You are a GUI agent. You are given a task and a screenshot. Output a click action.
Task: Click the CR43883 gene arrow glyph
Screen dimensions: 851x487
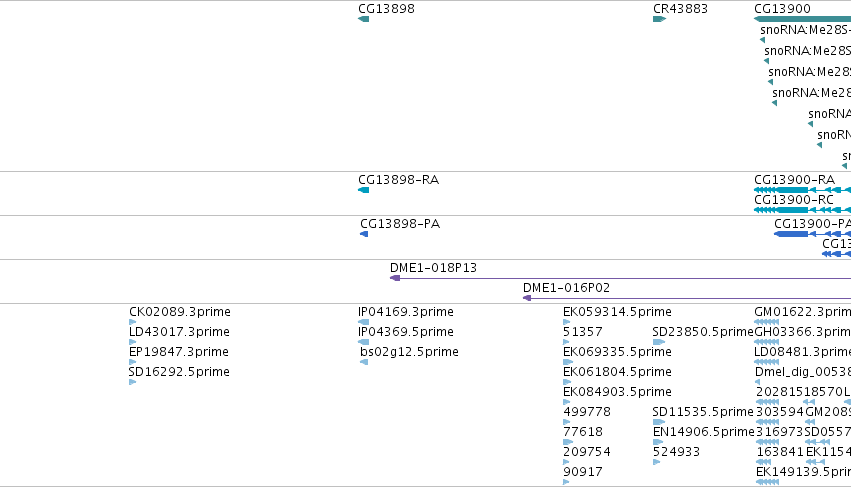point(659,19)
